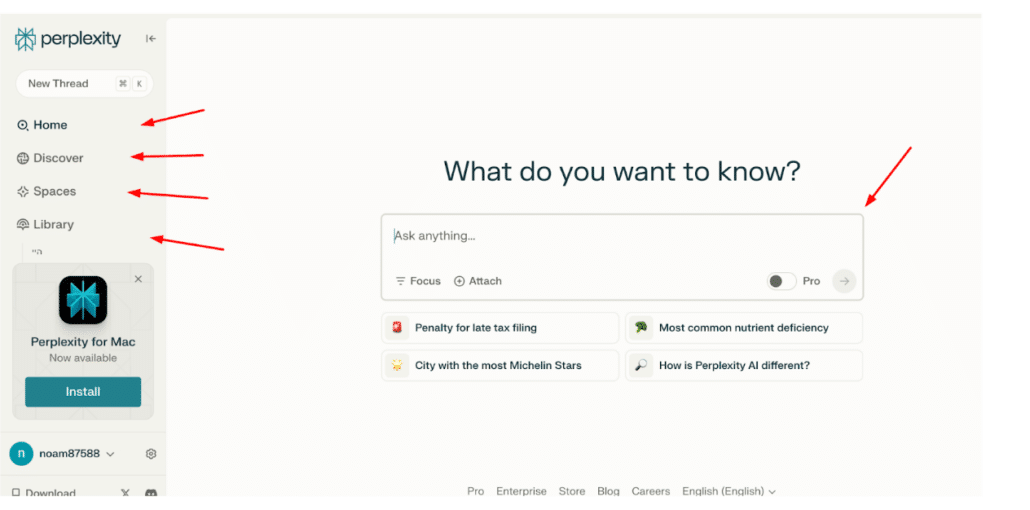Open the X (Twitter) social icon
The height and width of the screenshot is (510, 1030).
point(125,492)
